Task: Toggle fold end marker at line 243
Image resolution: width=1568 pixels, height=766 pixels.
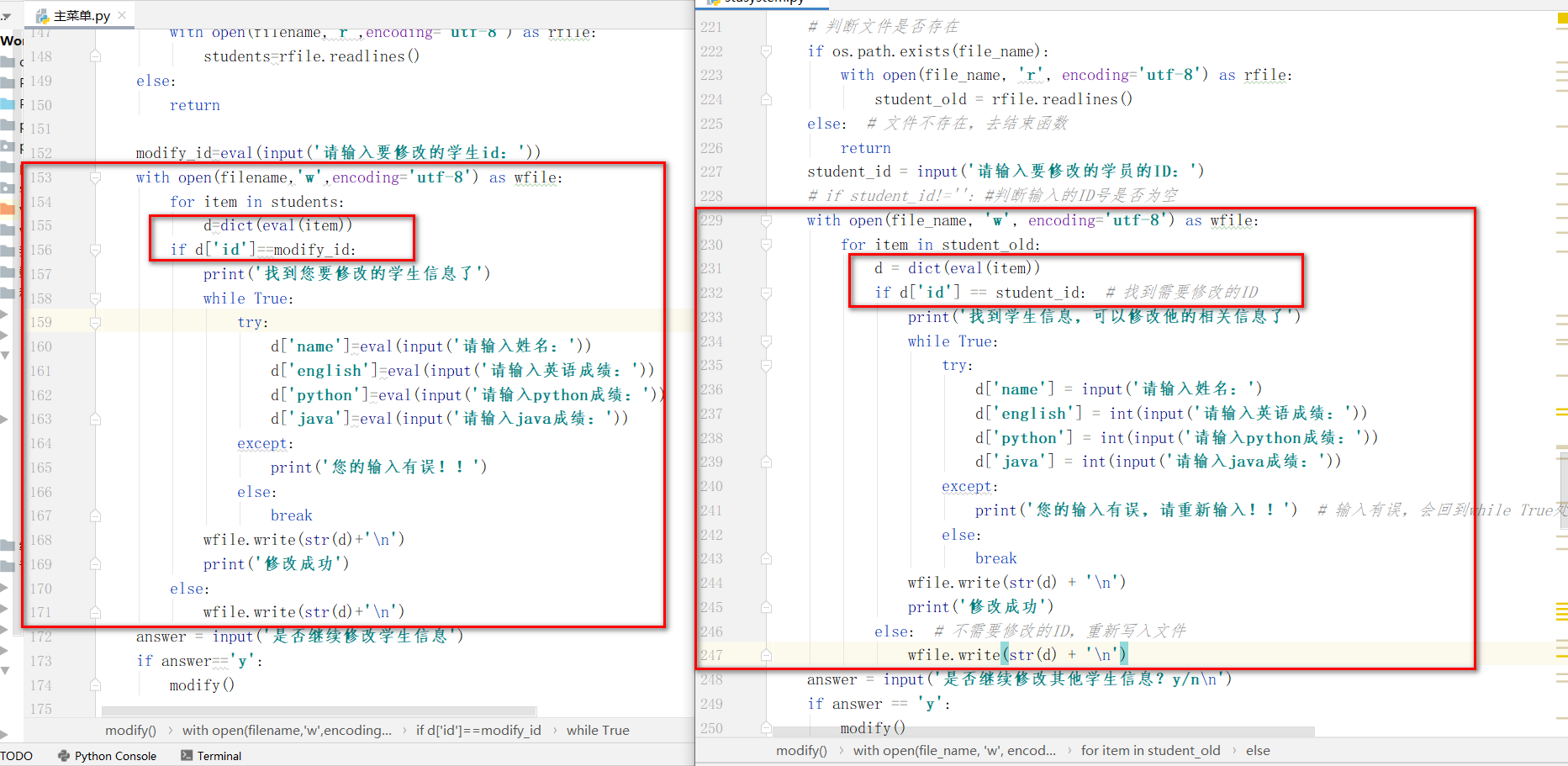Action: click(766, 558)
